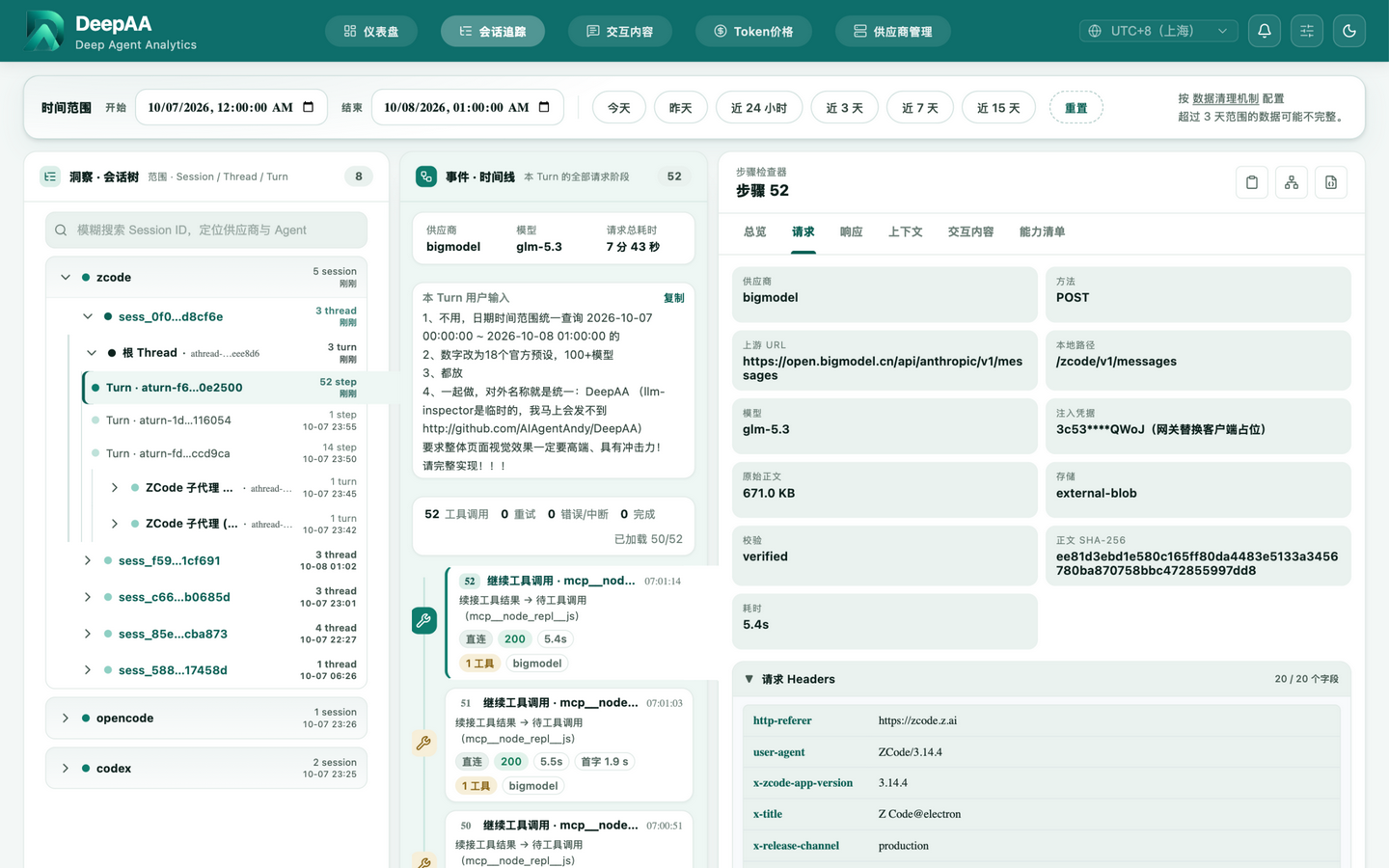The image size is (1389, 868).
Task: Click the DeepAA logo icon
Action: coord(44,31)
